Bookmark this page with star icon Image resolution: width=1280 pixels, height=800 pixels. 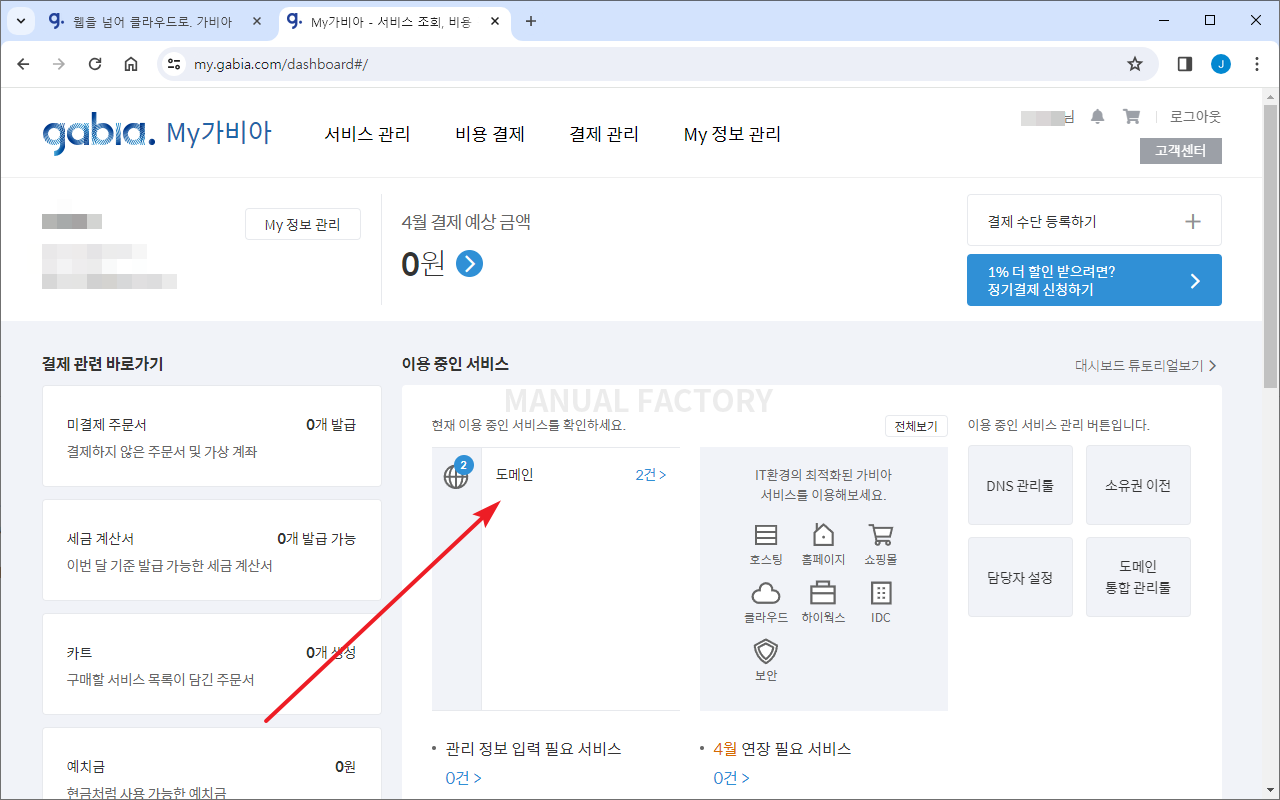[x=1135, y=64]
